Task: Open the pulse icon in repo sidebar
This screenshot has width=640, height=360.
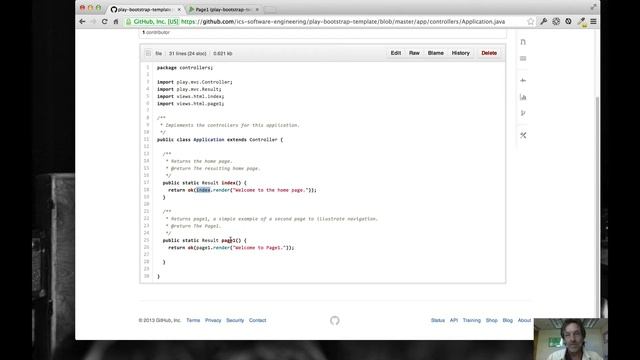Action: point(523,80)
